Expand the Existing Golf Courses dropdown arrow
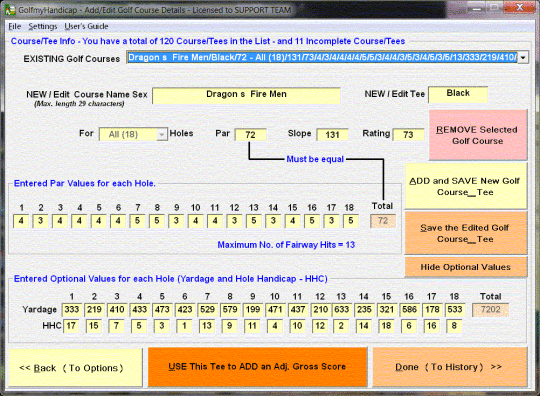This screenshot has width=540, height=396. coord(523,58)
